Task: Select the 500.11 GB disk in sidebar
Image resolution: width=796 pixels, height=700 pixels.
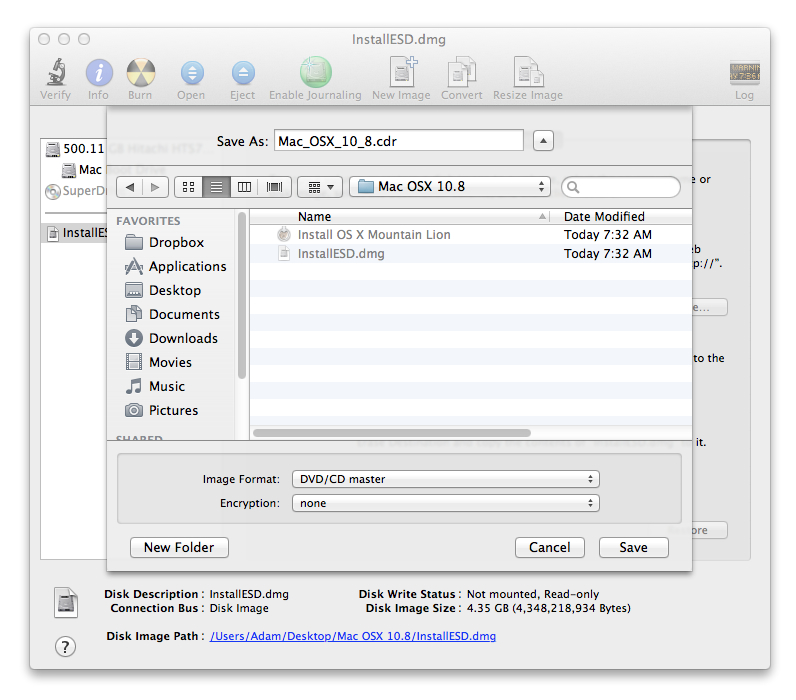Action: pyautogui.click(x=75, y=149)
